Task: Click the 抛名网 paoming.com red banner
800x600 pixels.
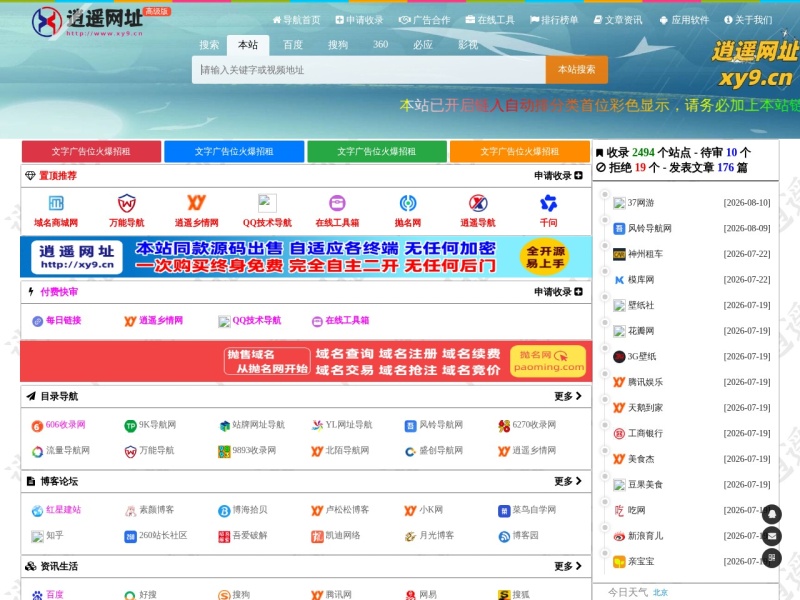Action: point(306,361)
